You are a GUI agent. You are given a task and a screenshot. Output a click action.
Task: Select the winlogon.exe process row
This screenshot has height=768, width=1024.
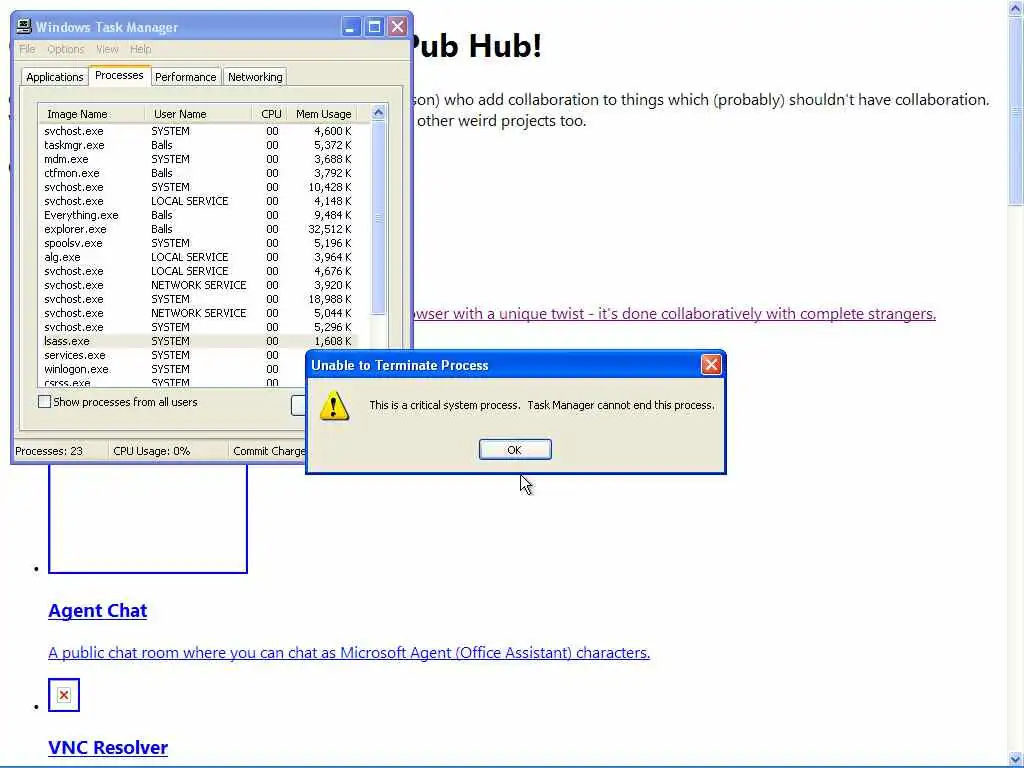coord(172,369)
